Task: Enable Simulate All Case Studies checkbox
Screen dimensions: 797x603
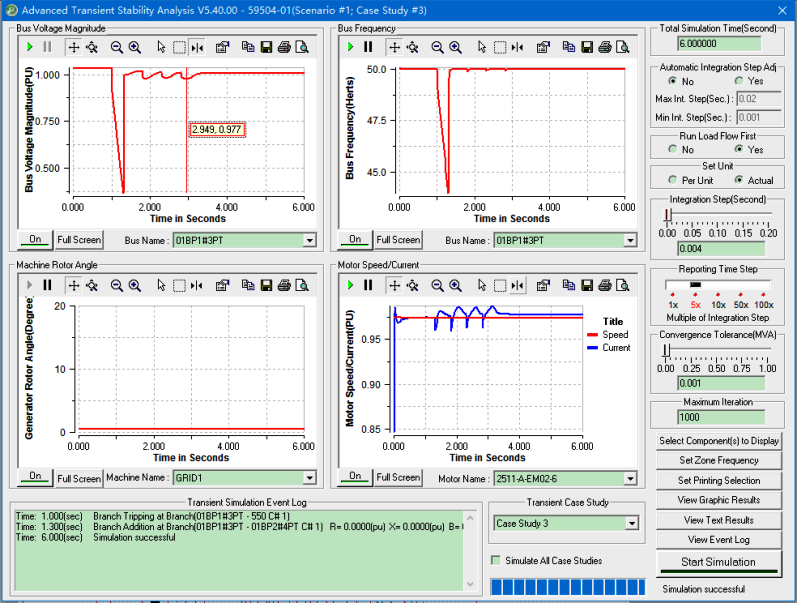Action: tap(496, 560)
